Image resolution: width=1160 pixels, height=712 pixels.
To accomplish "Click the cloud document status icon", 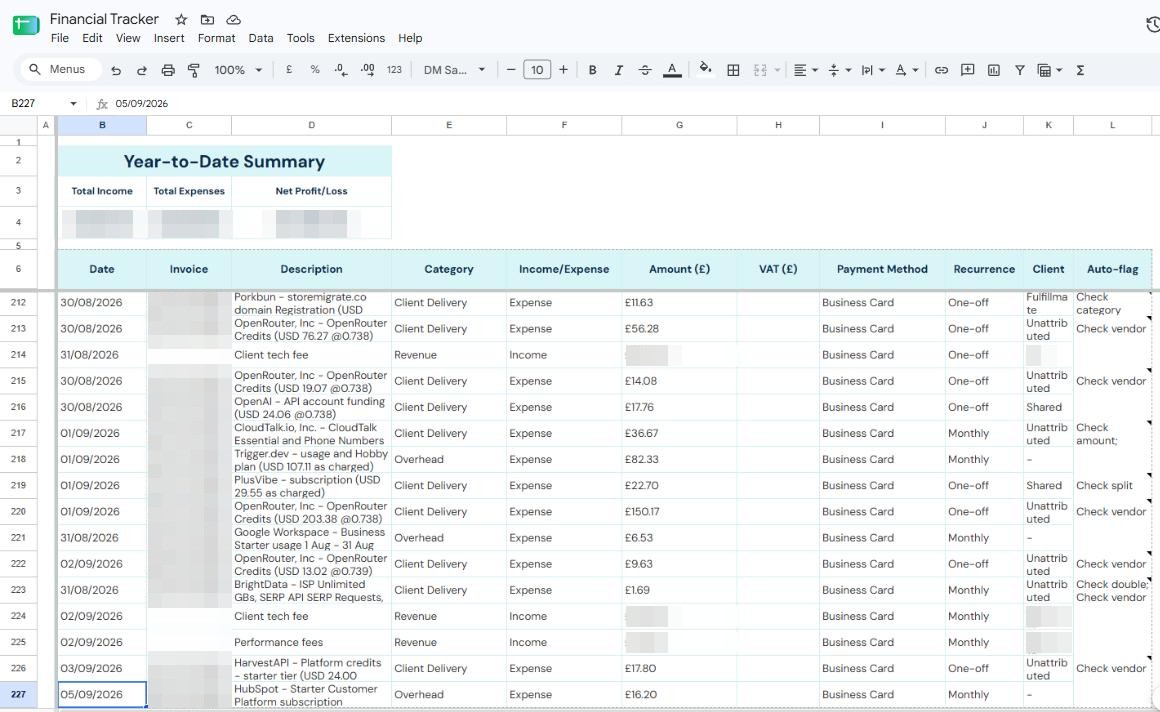I will tap(234, 19).
